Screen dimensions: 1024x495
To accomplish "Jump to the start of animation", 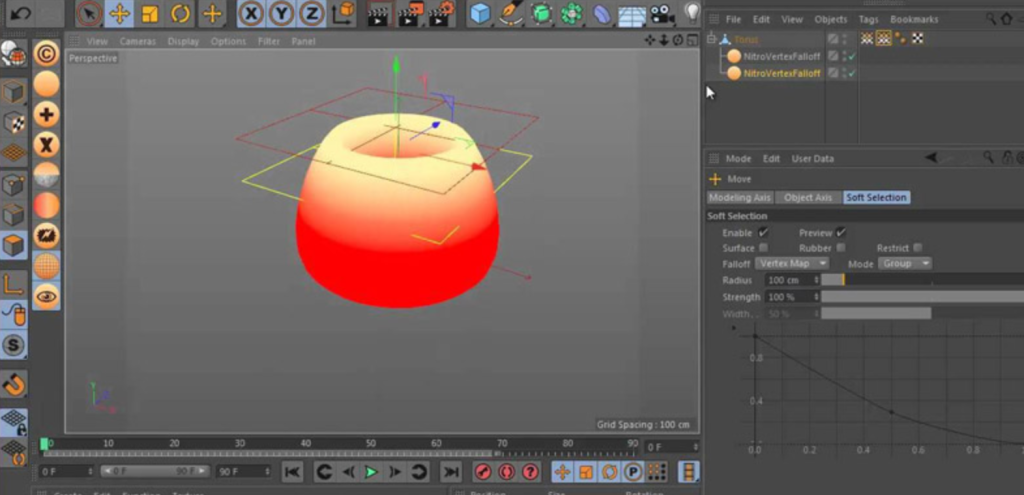I will coord(293,471).
